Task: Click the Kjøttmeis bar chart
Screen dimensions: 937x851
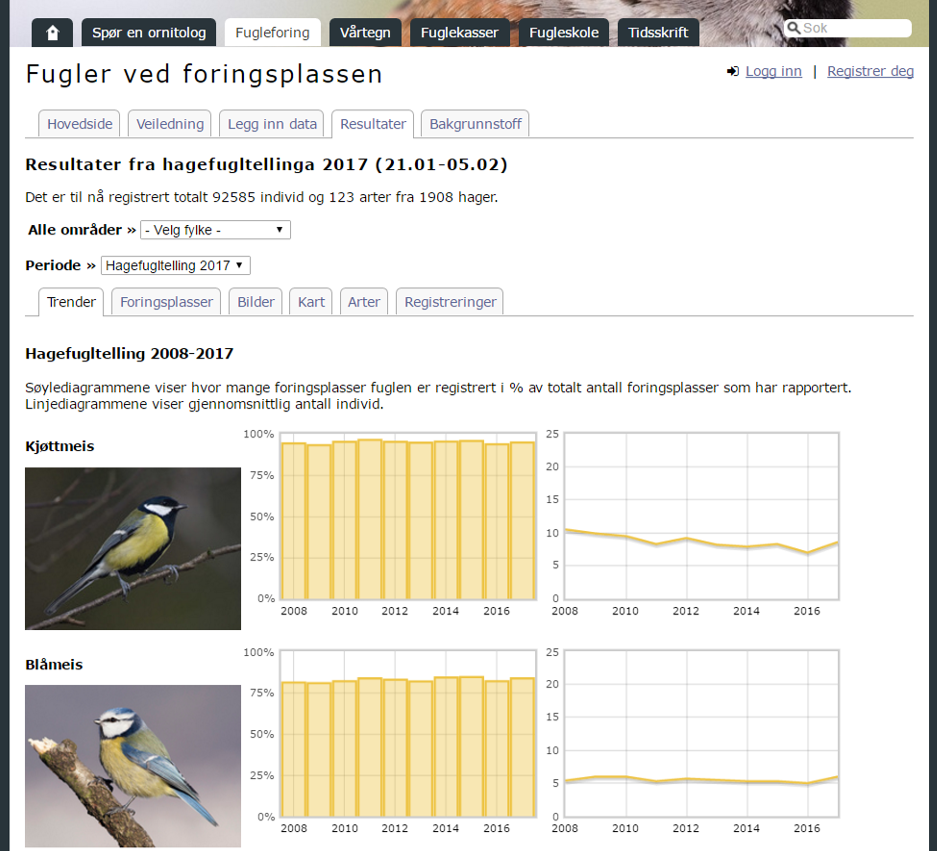Action: [x=408, y=516]
